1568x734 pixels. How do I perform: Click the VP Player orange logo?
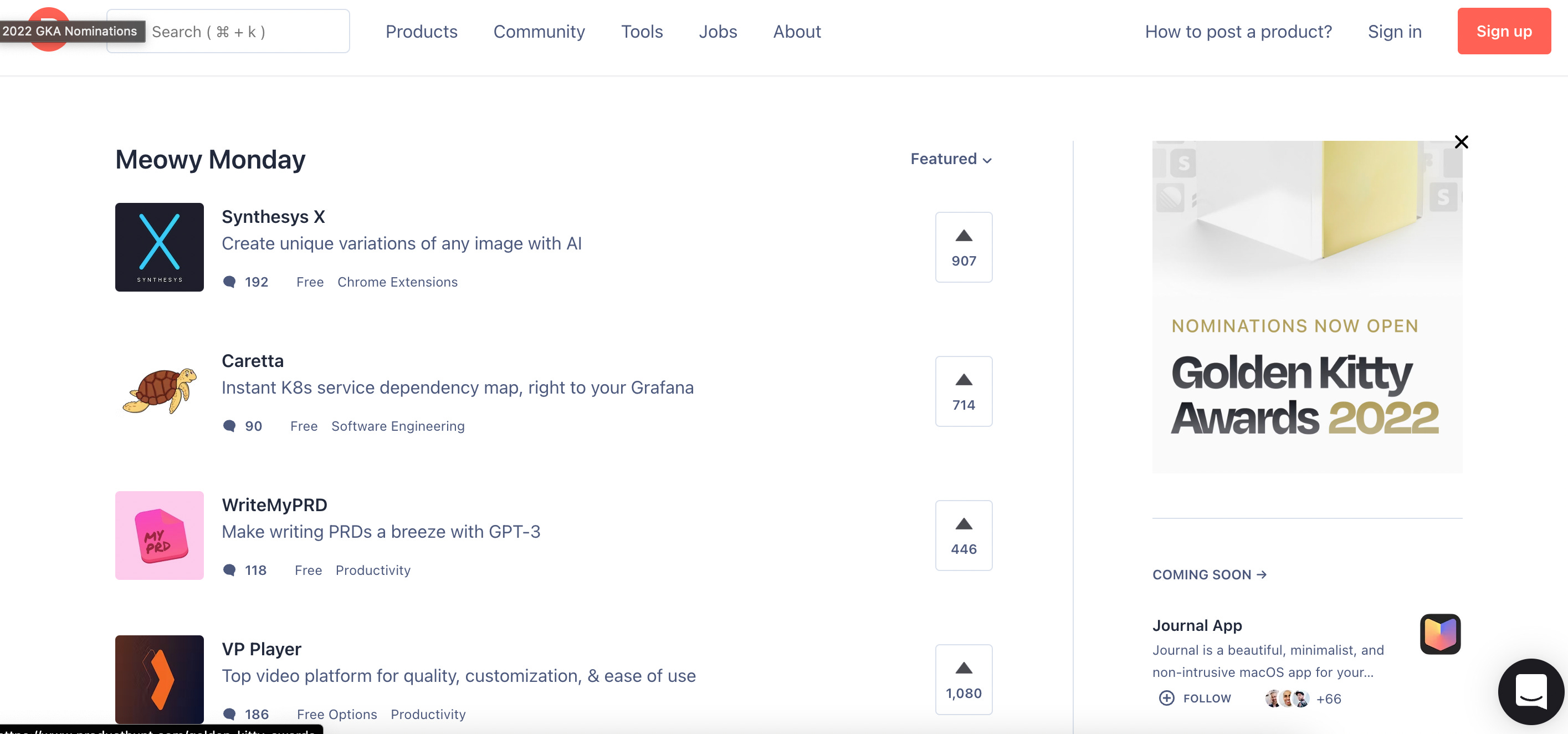click(x=159, y=679)
